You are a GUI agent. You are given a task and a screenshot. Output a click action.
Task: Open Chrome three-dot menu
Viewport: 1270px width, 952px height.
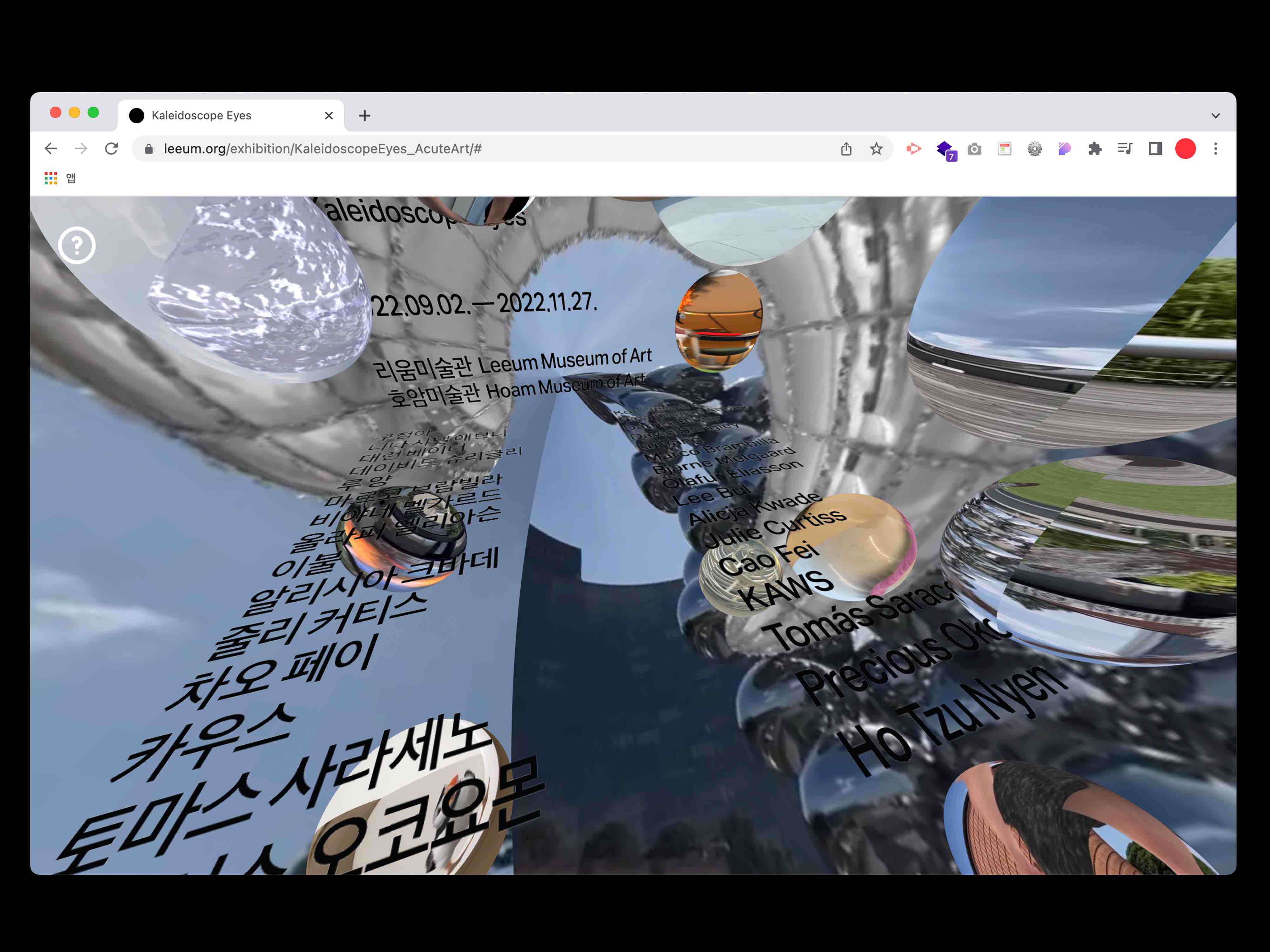click(1215, 149)
